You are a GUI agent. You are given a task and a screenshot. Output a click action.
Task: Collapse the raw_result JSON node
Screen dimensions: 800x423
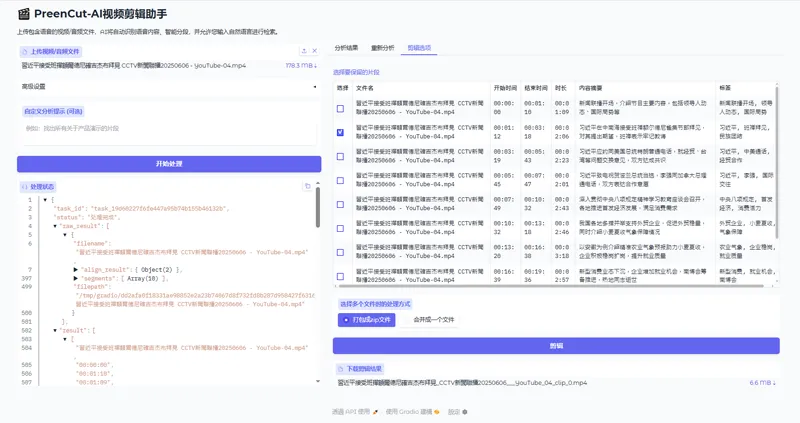(x=56, y=227)
